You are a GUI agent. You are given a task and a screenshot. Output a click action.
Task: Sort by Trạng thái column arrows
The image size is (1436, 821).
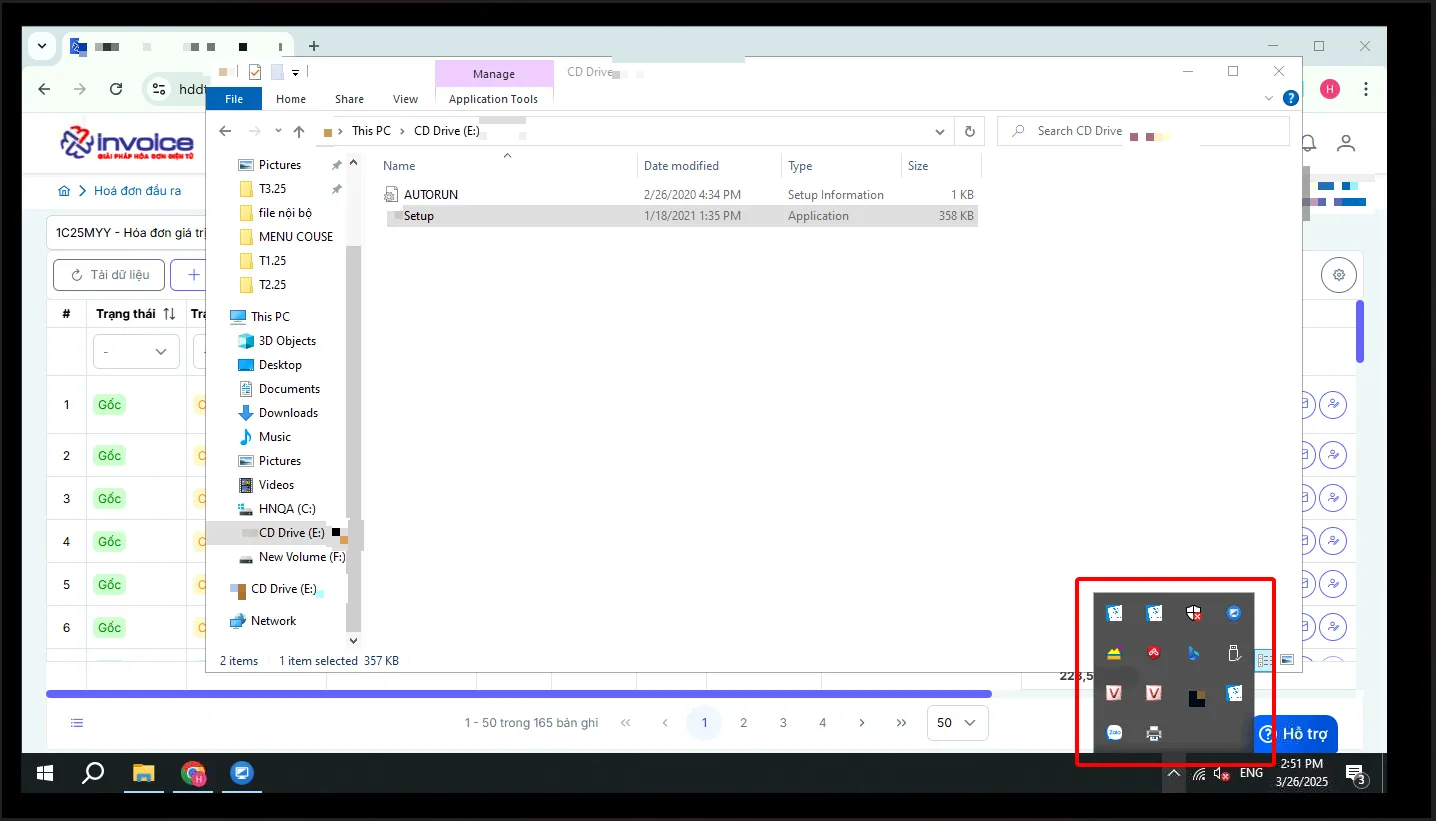click(x=169, y=314)
